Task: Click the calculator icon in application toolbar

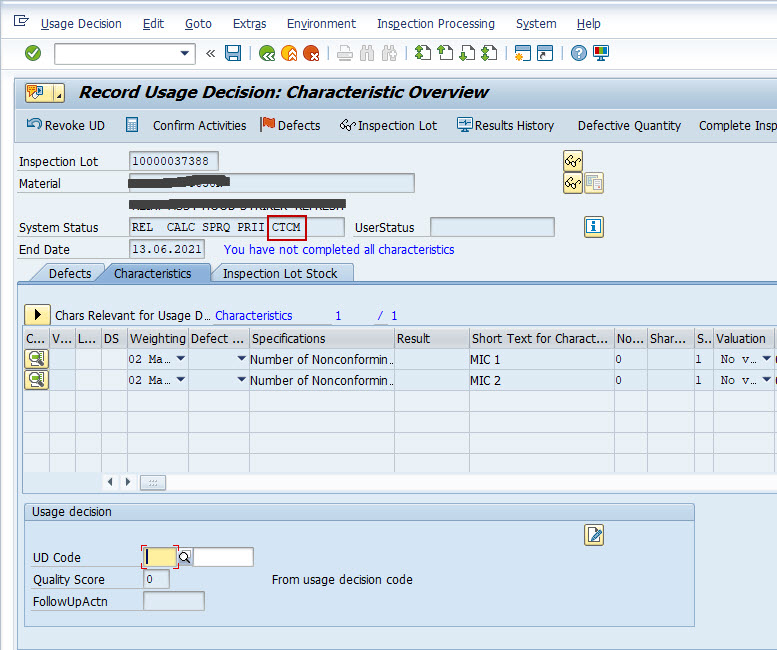Action: (132, 125)
